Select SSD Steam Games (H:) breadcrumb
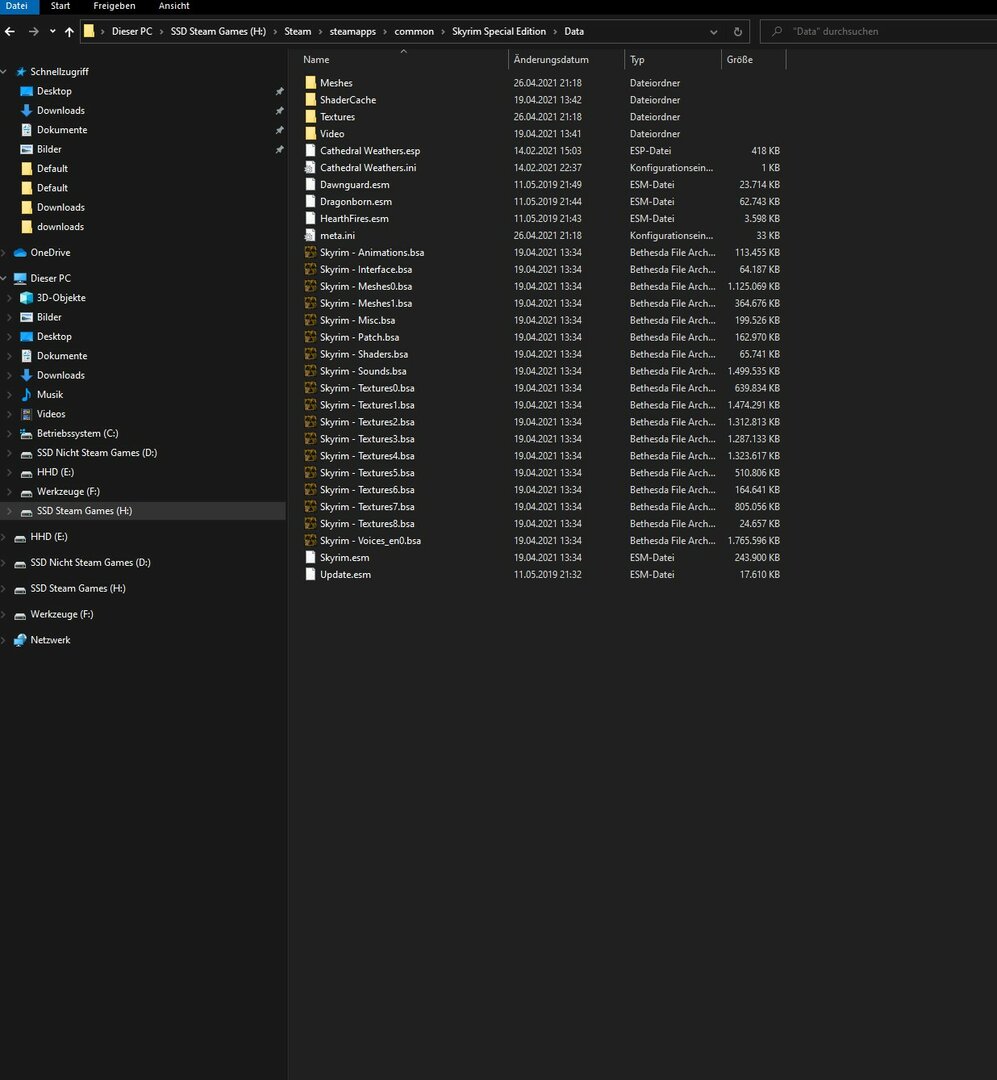Viewport: 997px width, 1080px height. click(218, 32)
